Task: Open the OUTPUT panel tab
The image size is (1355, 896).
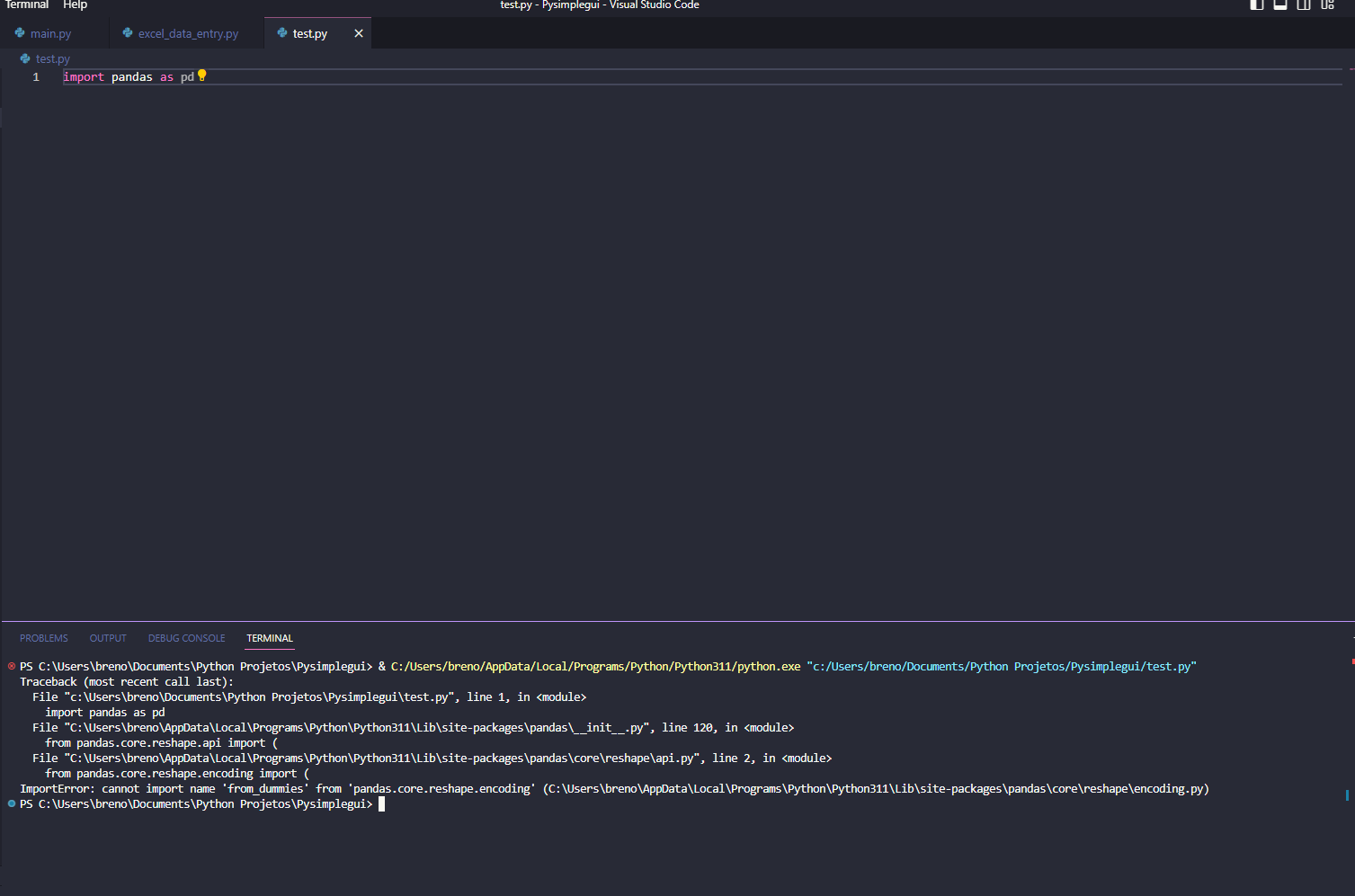Action: click(x=108, y=638)
